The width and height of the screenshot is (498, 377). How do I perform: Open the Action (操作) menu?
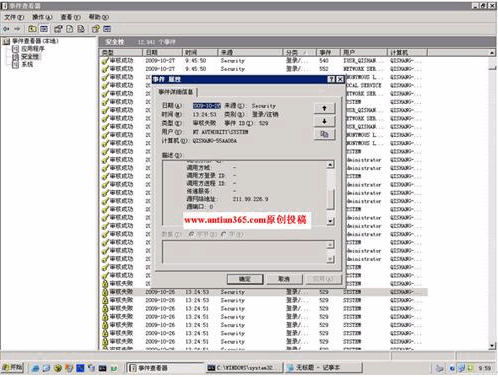tap(42, 17)
